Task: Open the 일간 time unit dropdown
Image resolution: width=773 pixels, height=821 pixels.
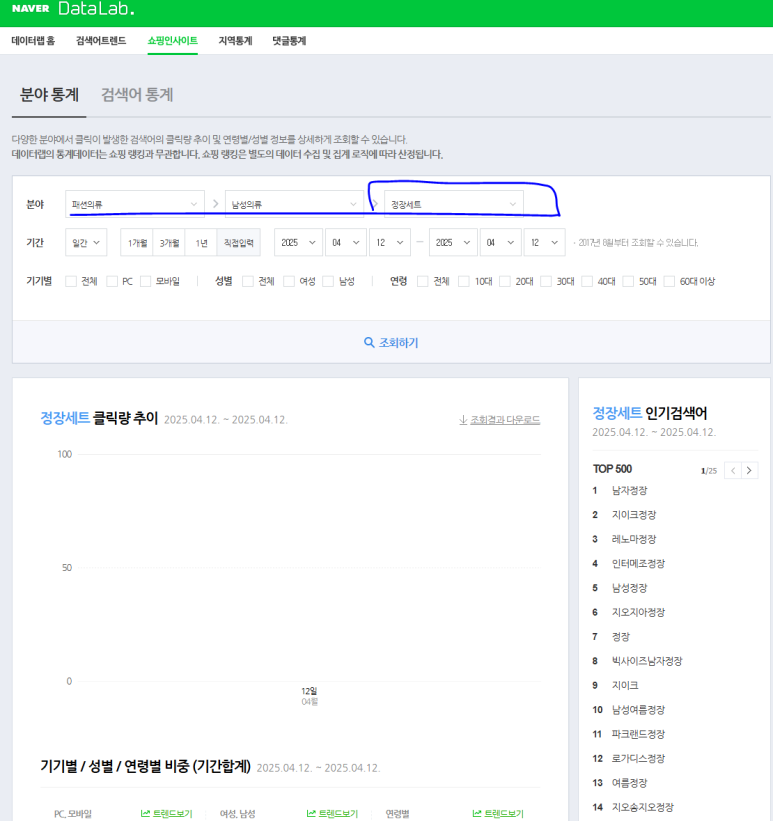Action: pos(86,243)
